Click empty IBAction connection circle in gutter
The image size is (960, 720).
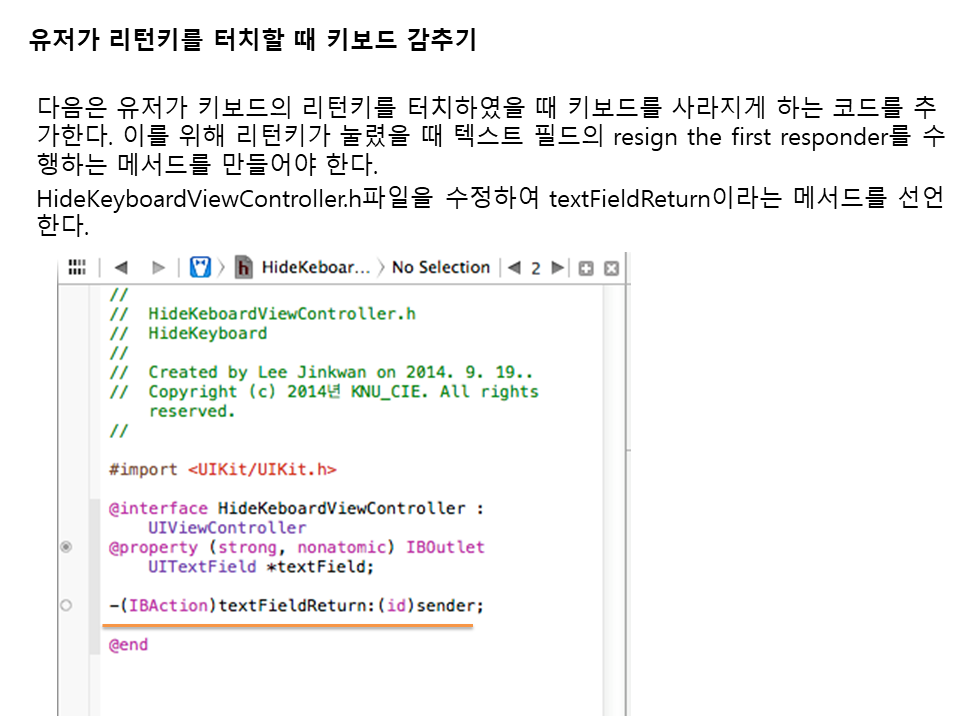point(66,605)
